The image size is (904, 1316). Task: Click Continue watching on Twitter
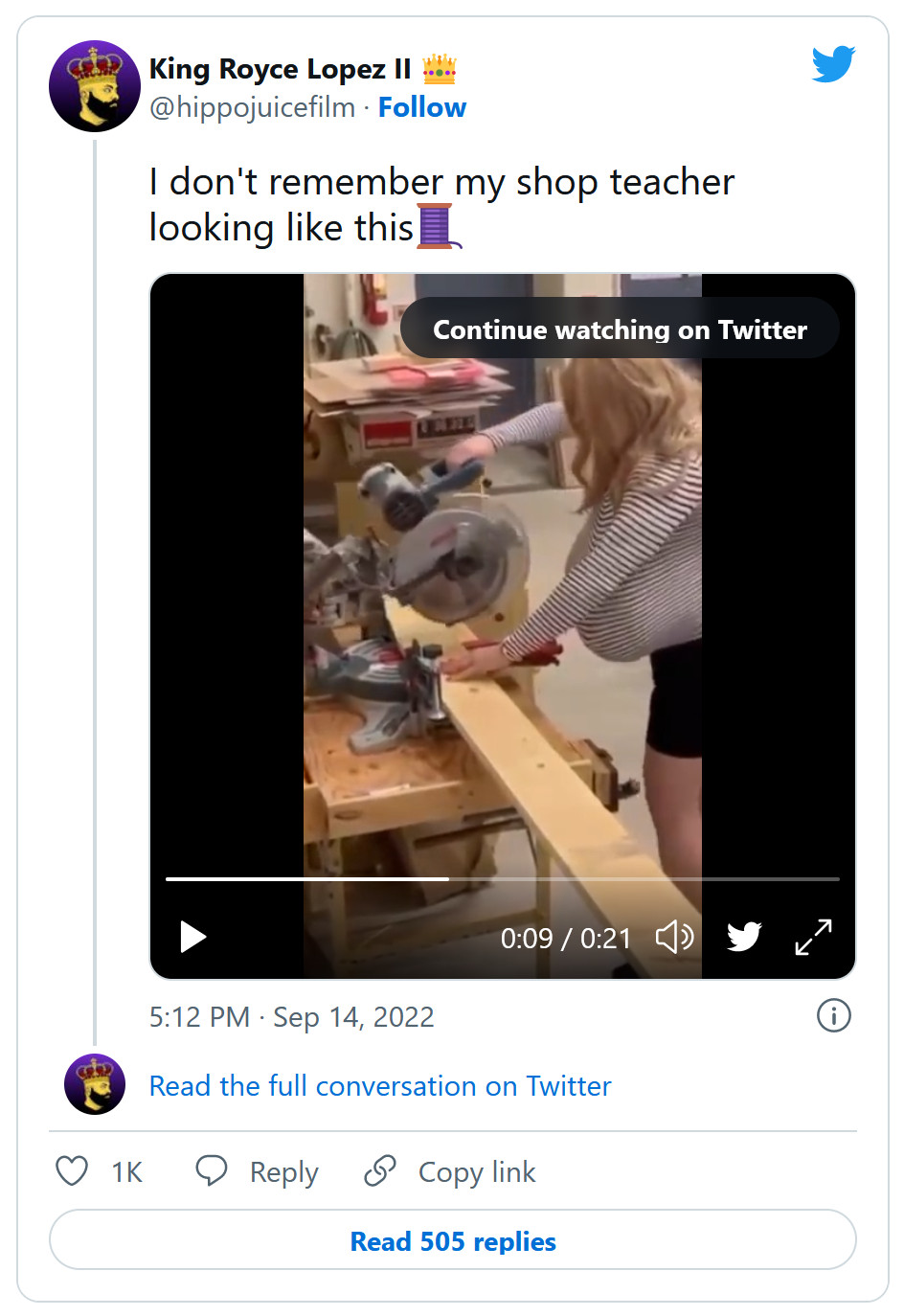pyautogui.click(x=620, y=329)
